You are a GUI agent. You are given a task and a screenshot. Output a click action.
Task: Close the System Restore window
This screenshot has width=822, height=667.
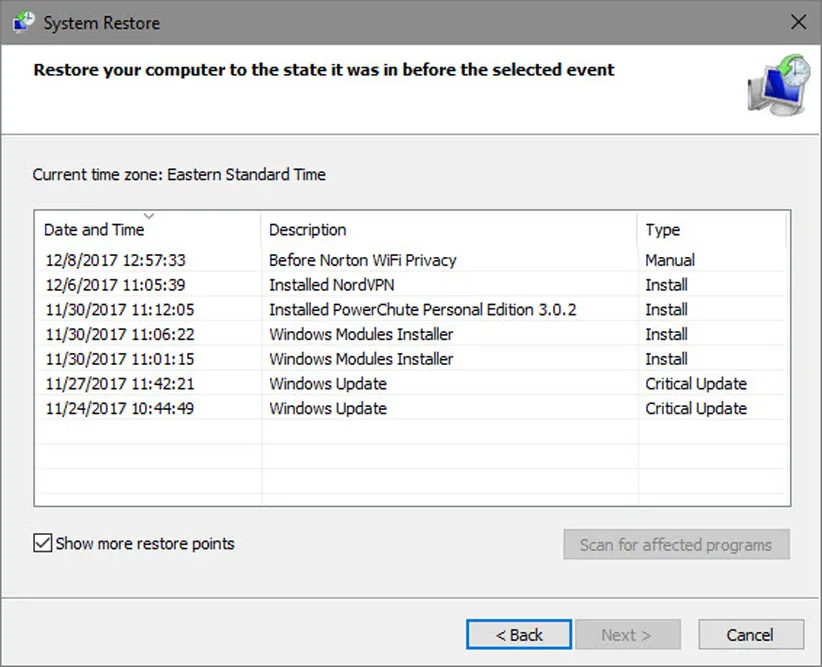click(x=798, y=22)
